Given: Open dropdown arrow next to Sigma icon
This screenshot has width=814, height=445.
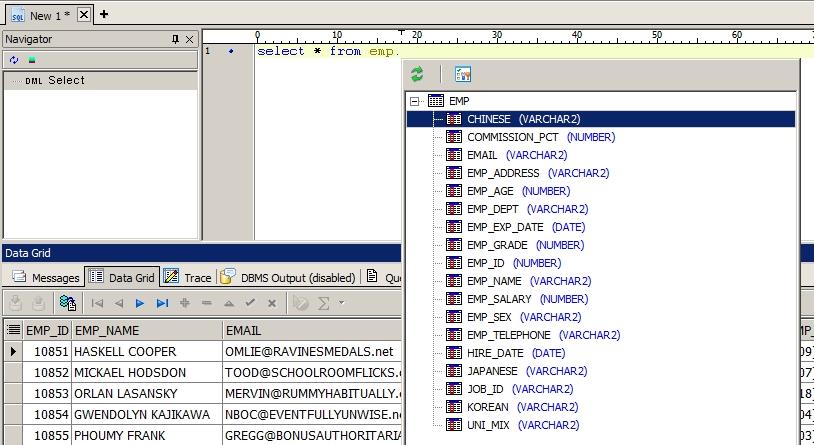Looking at the screenshot, I should [x=341, y=303].
